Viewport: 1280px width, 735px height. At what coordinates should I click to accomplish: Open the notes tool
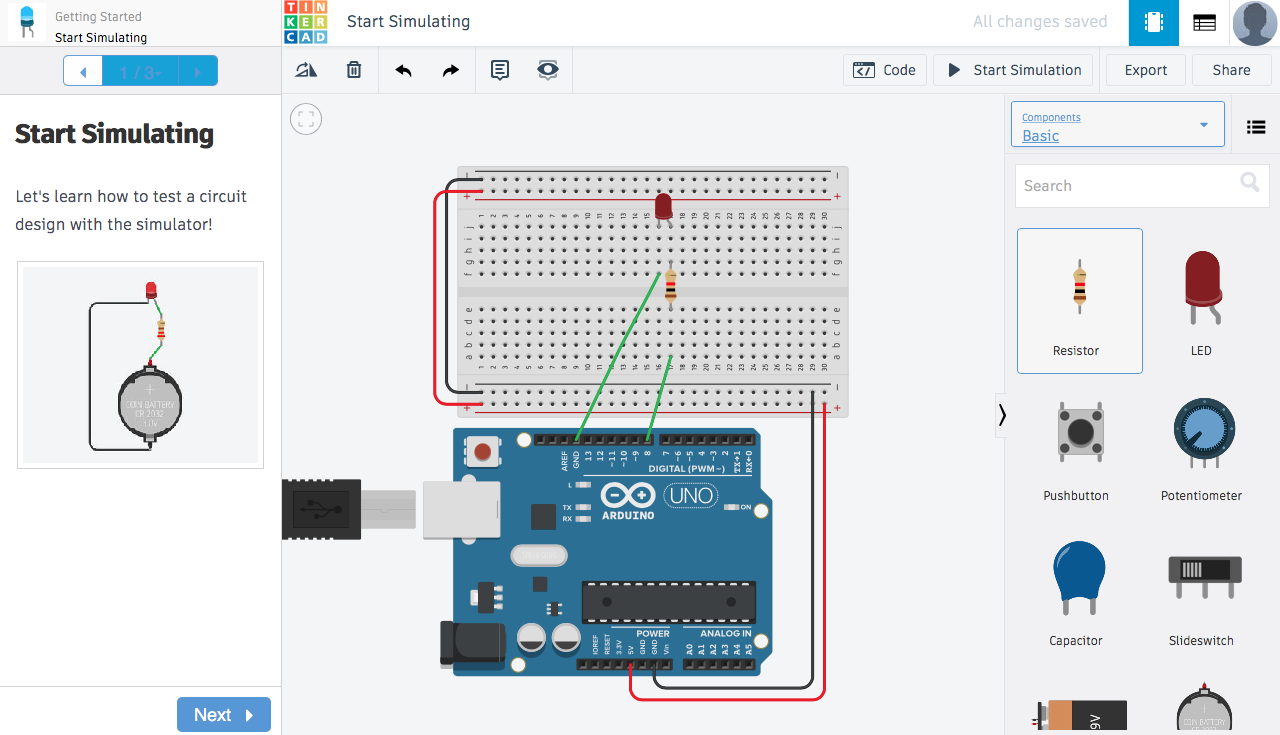500,70
